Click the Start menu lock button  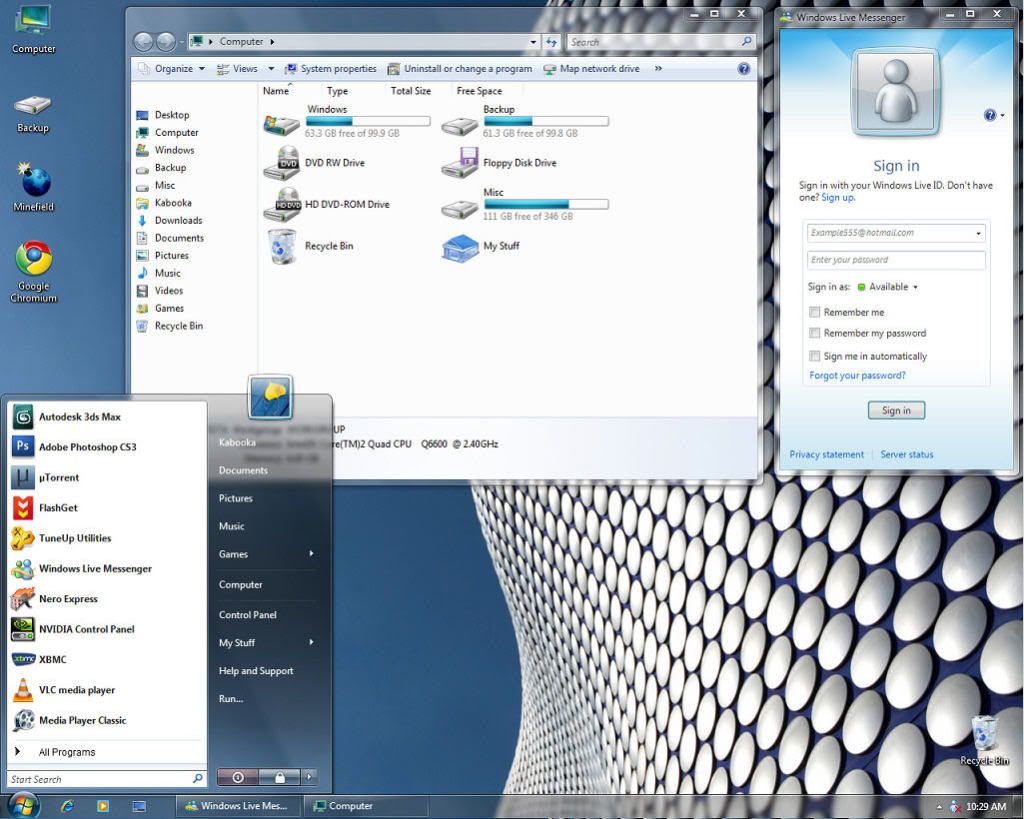coord(280,777)
